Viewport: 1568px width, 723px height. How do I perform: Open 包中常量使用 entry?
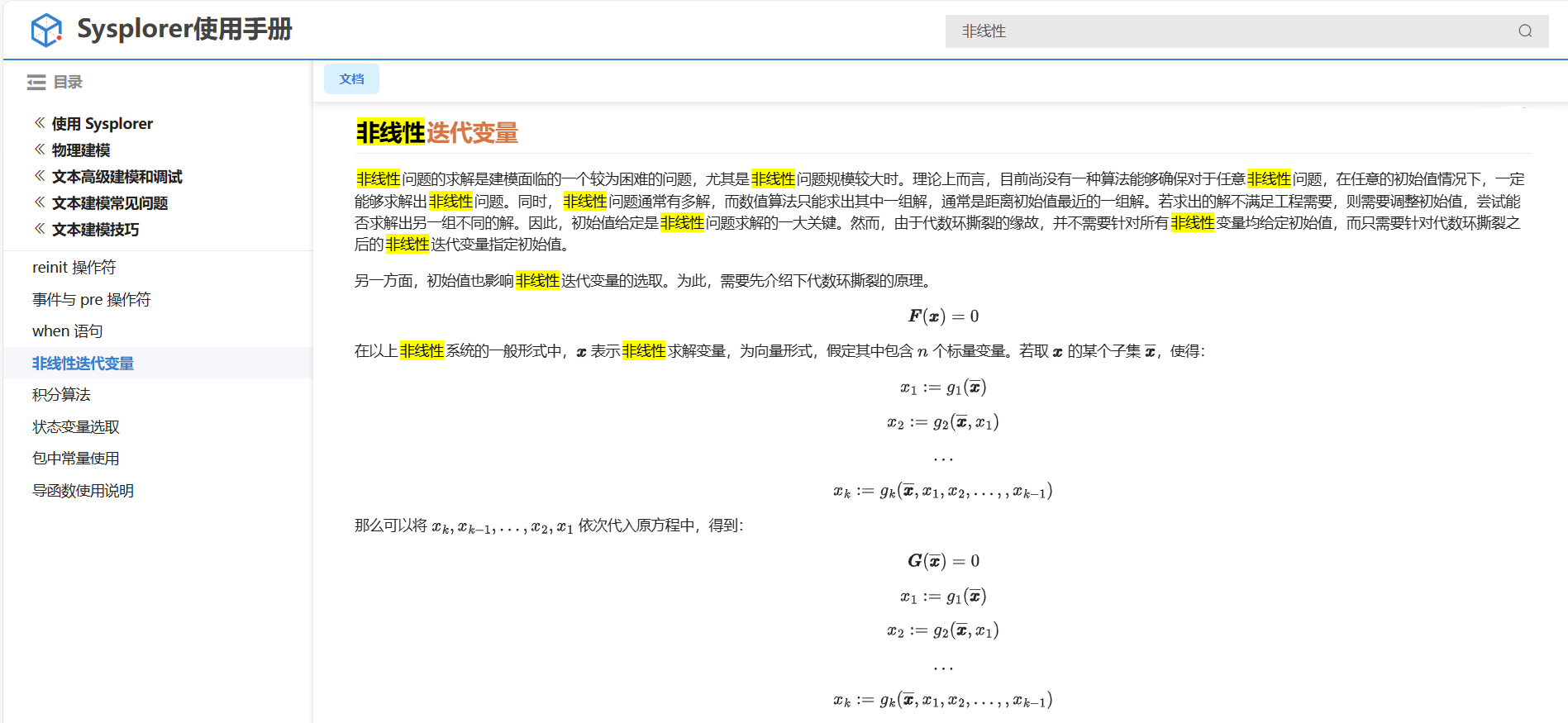pyautogui.click(x=76, y=459)
